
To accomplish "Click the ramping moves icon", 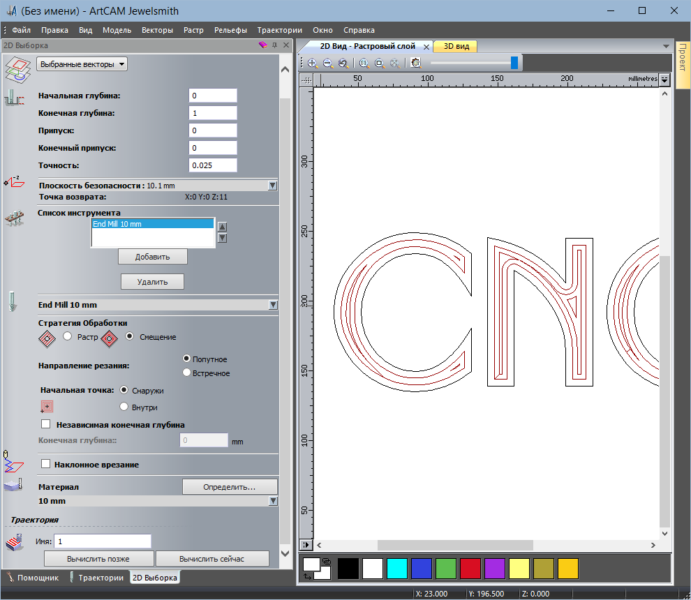I will (13, 462).
